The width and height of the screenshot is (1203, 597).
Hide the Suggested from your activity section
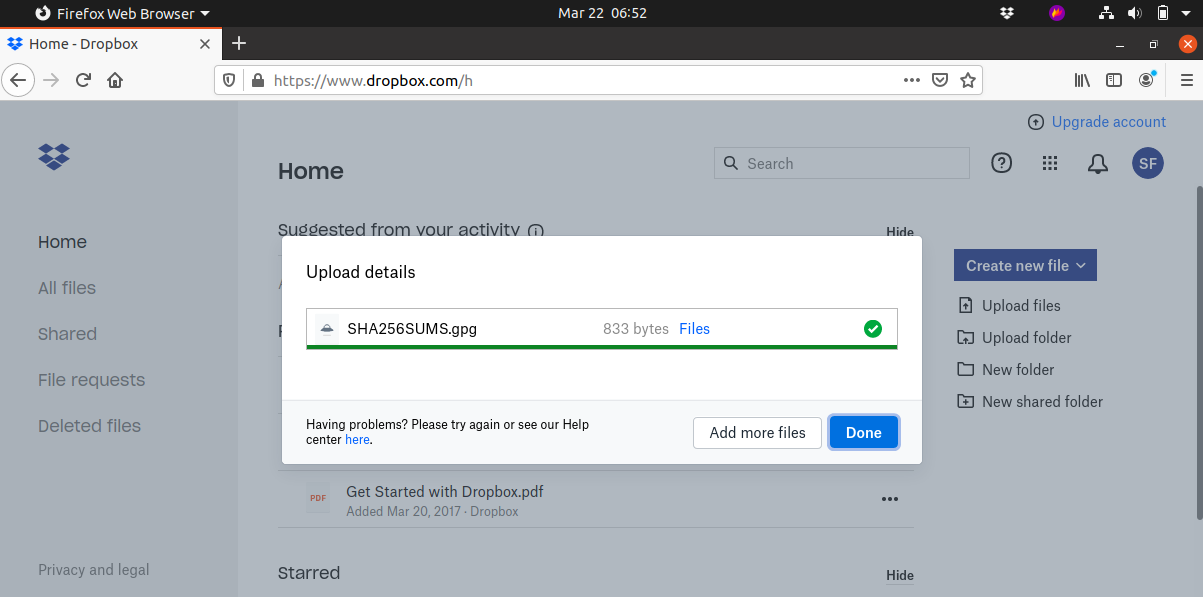click(x=900, y=232)
